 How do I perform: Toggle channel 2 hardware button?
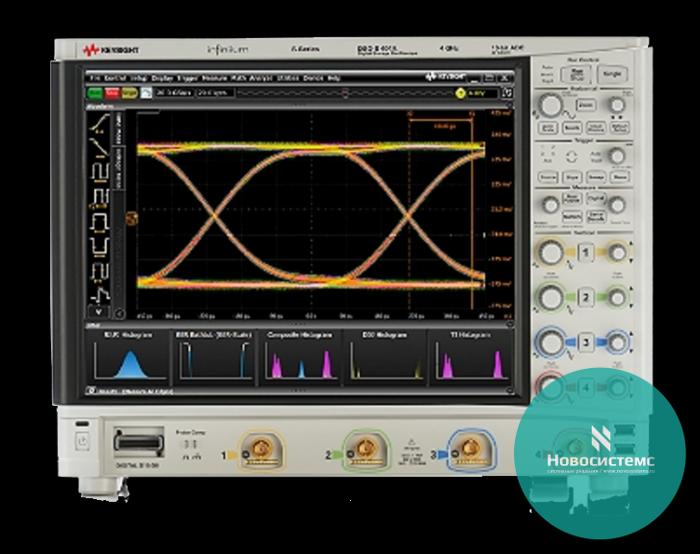point(586,297)
